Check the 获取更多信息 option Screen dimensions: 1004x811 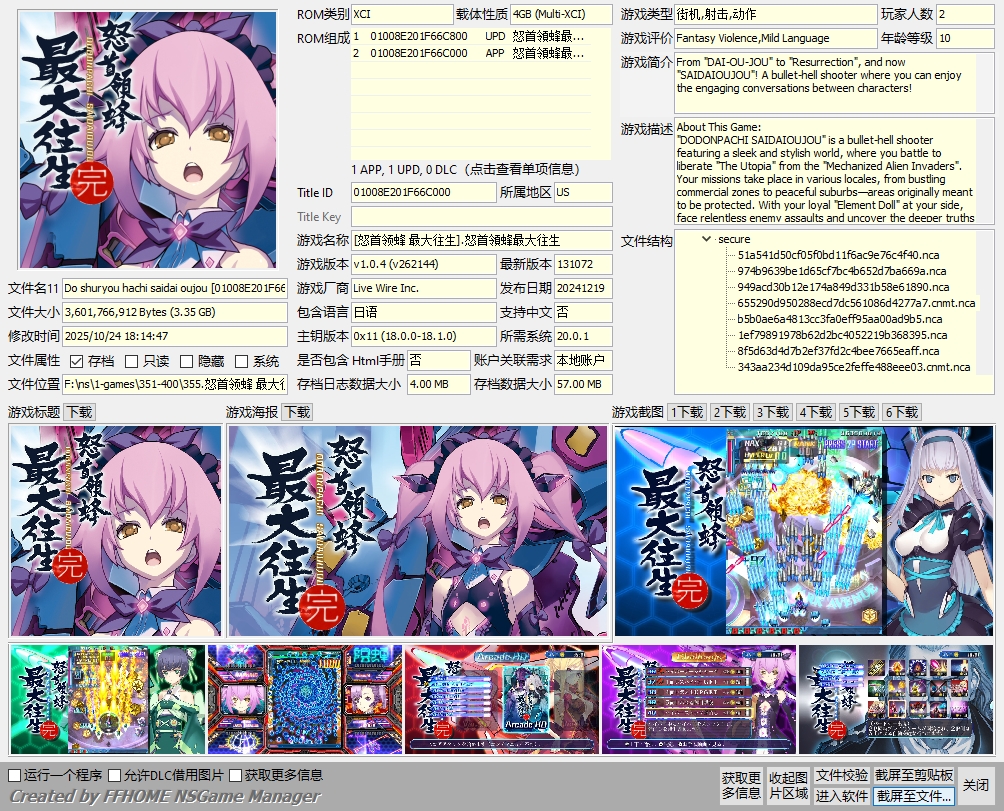click(x=235, y=775)
